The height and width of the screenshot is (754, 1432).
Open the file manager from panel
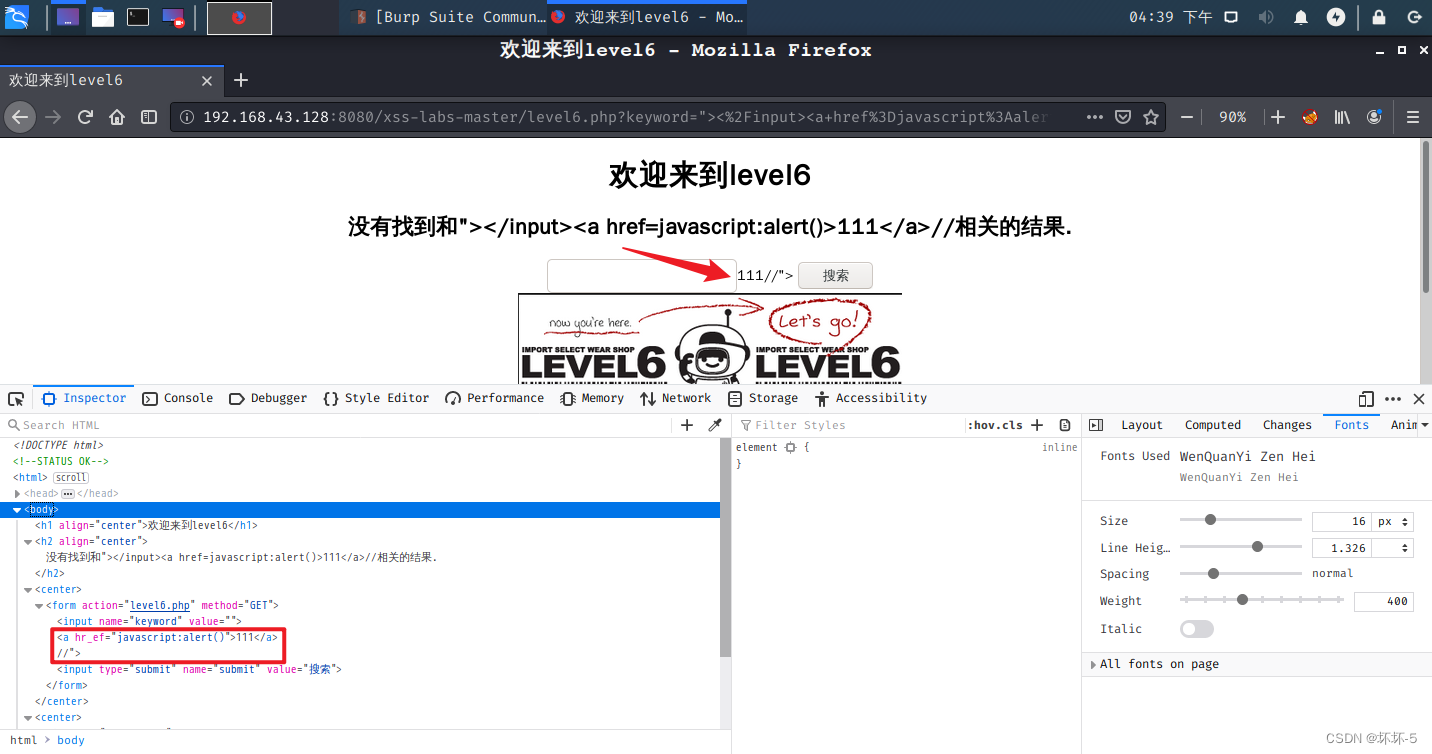pyautogui.click(x=103, y=17)
